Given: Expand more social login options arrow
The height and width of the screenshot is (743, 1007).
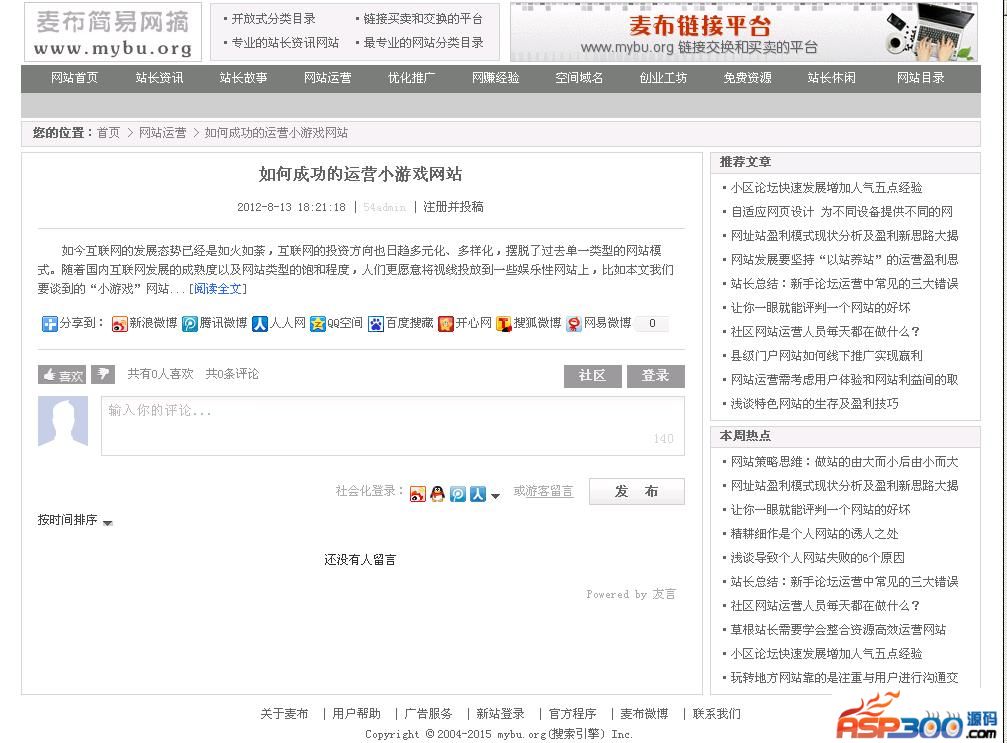Looking at the screenshot, I should [x=495, y=495].
